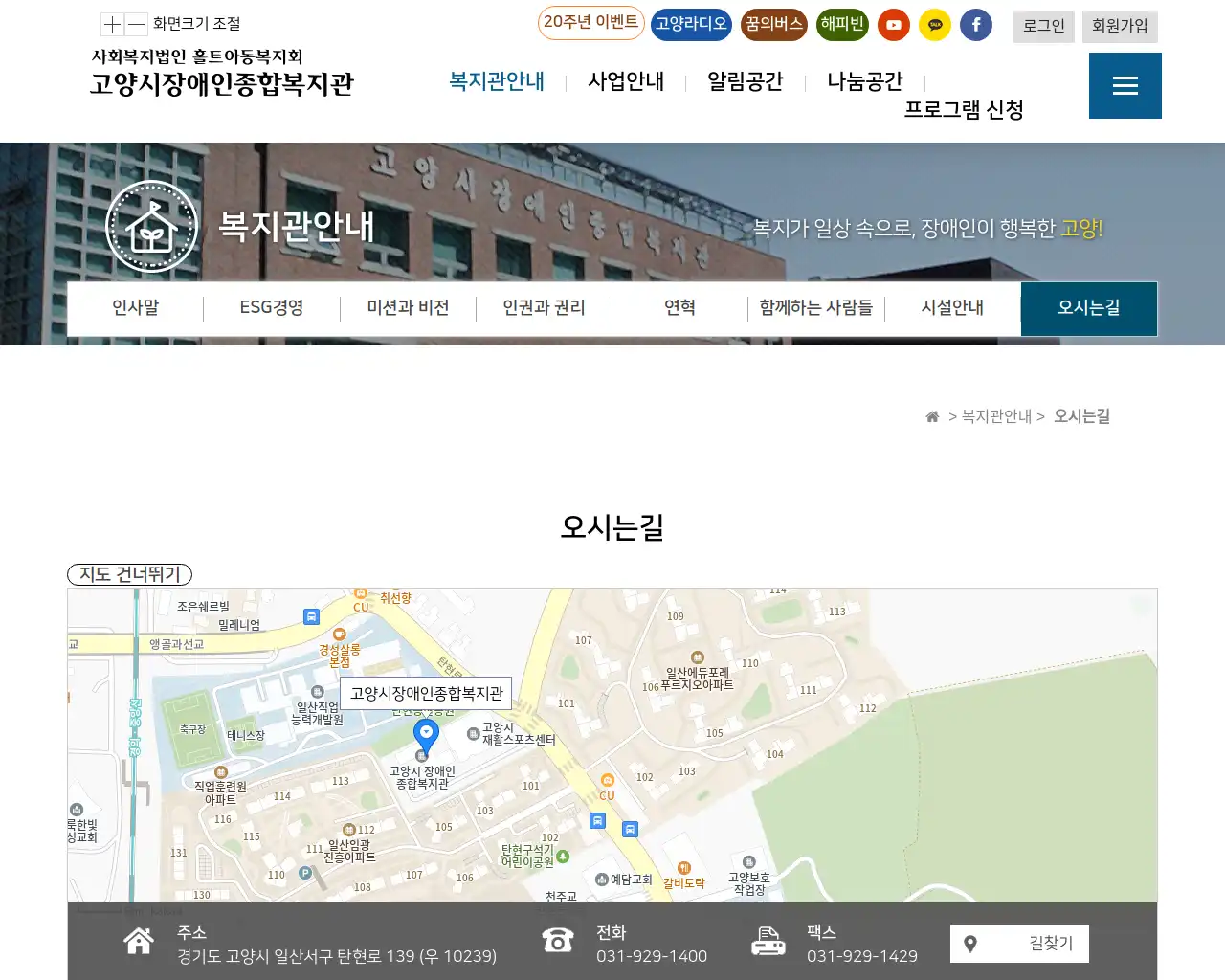Open the 꿈의버스 badge link
Image resolution: width=1225 pixels, height=980 pixels.
point(774,25)
